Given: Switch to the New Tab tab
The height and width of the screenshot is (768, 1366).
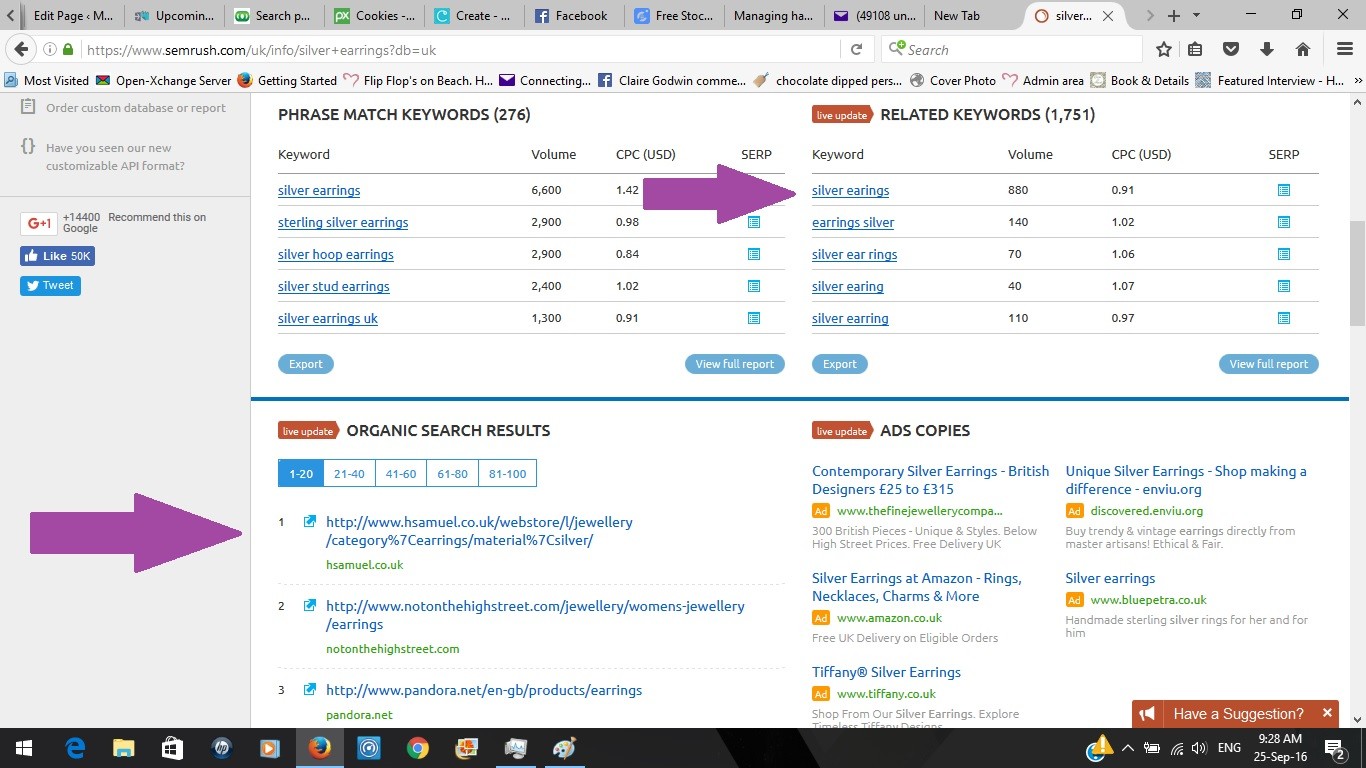Looking at the screenshot, I should (x=972, y=15).
